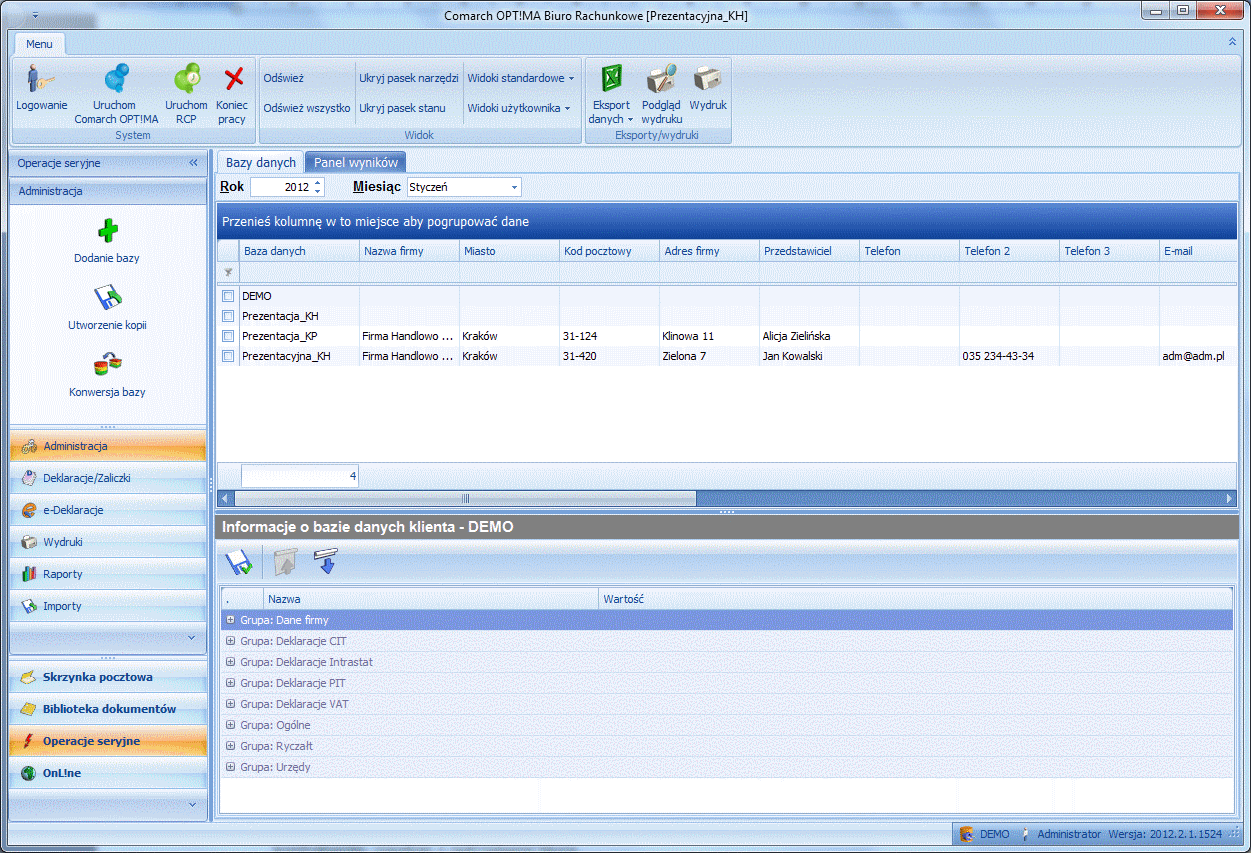Screen dimensions: 1251x853
Task: Click the horizontal scrollbar of database grid
Action: (x=464, y=498)
